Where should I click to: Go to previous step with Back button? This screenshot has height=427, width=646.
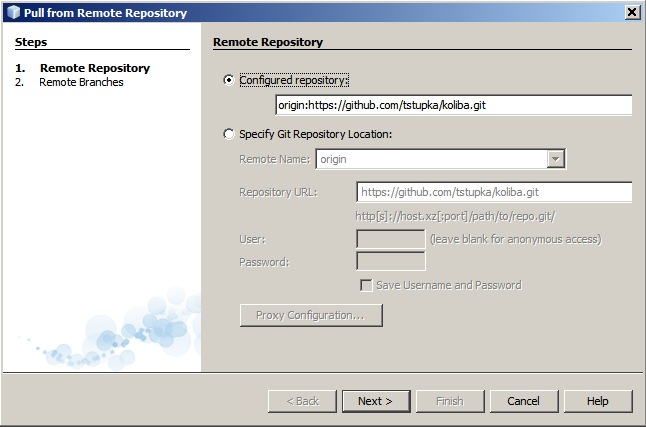coord(301,401)
